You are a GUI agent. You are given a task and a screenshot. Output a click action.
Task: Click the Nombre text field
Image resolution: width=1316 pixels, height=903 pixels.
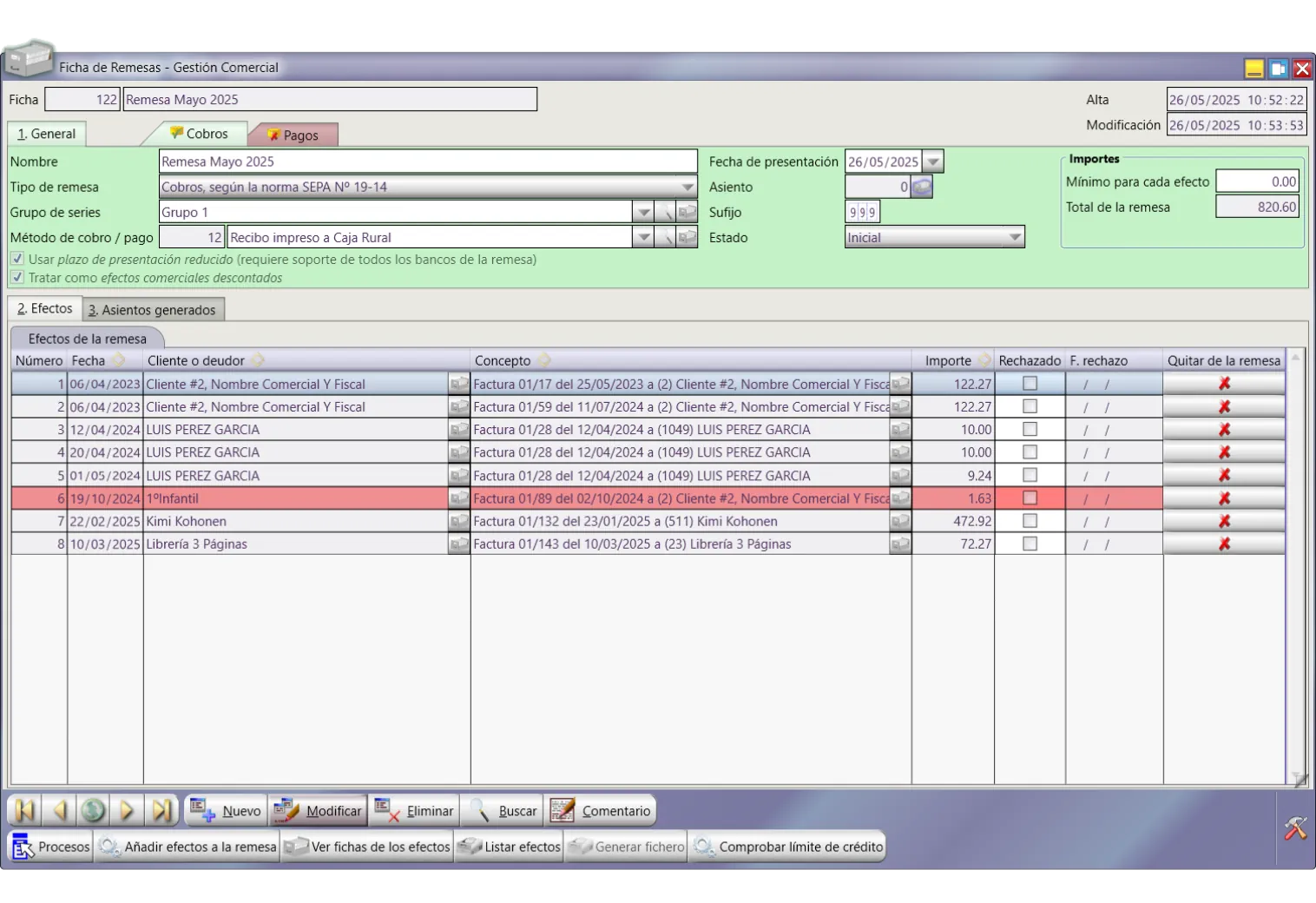coord(428,161)
